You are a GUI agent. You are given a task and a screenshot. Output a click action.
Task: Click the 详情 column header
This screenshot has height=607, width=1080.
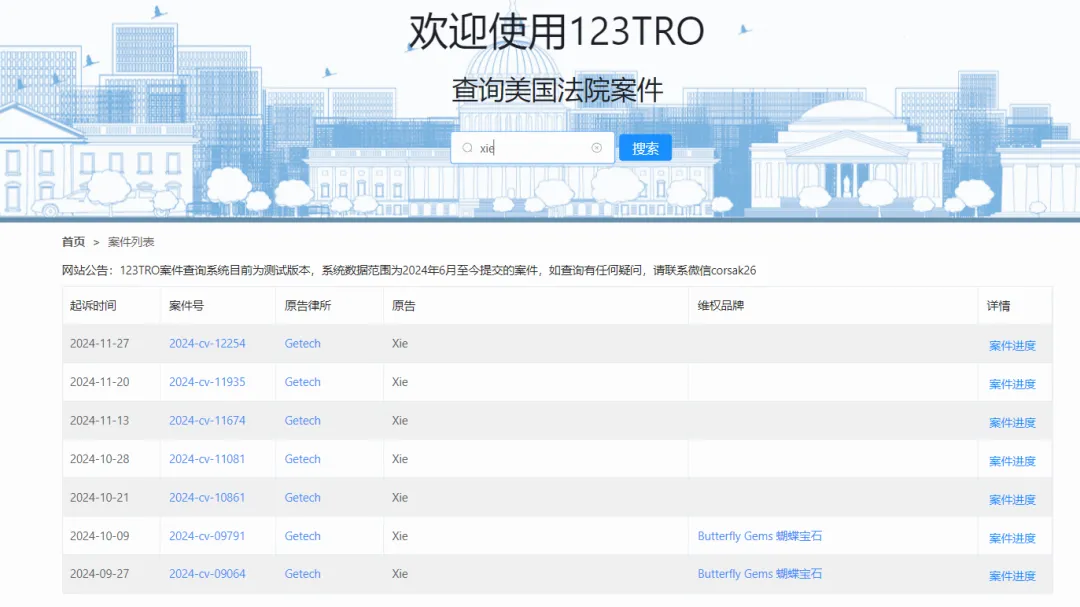tap(999, 306)
